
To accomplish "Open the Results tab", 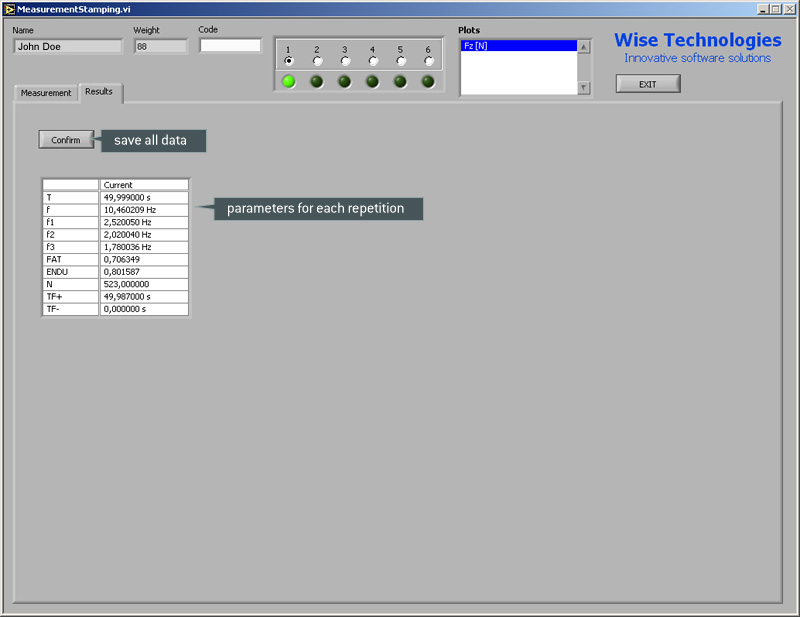I will click(x=100, y=92).
